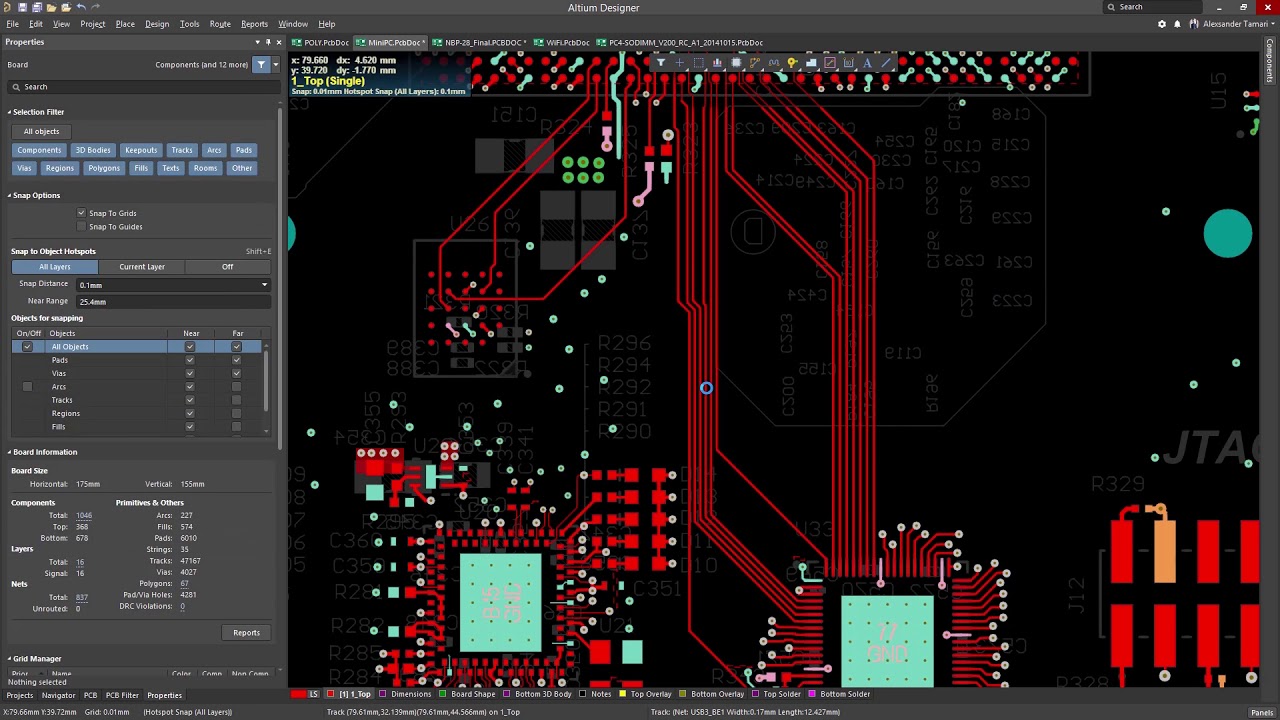Open the Place menu
This screenshot has width=1280, height=720.
pos(125,24)
